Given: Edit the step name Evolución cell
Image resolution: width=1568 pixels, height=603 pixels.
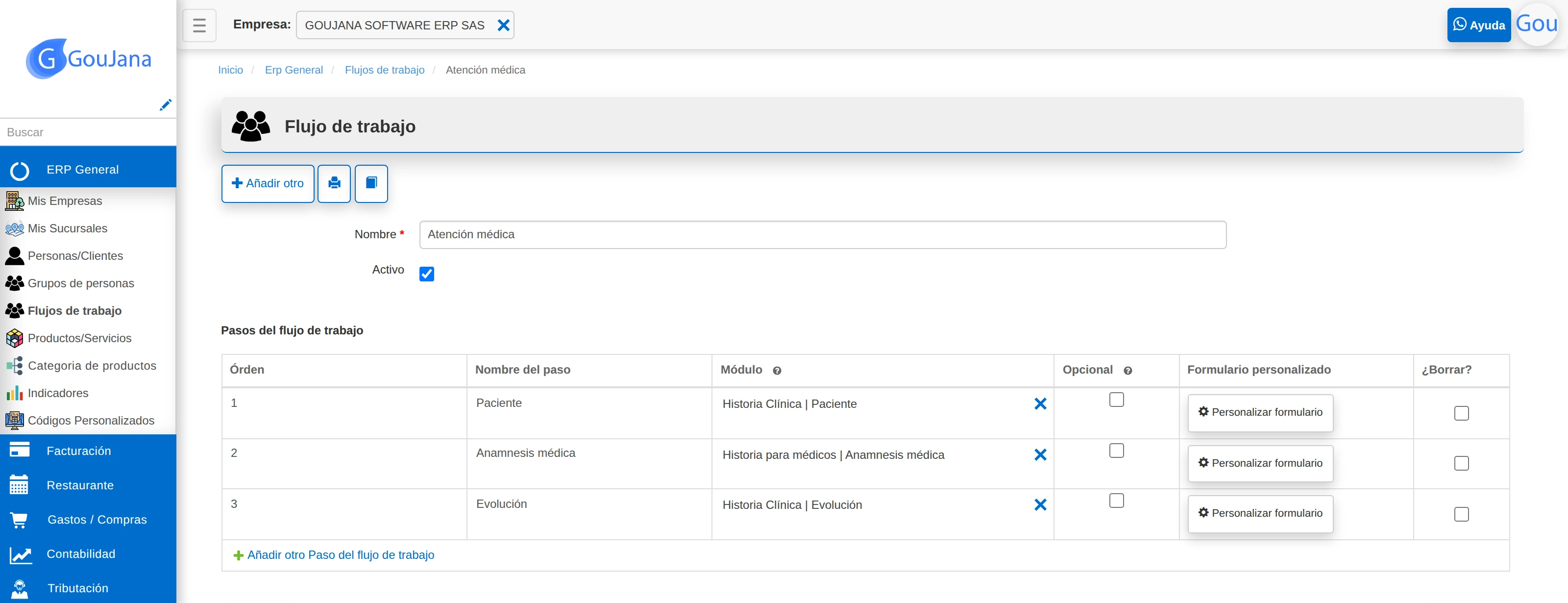Looking at the screenshot, I should [589, 514].
